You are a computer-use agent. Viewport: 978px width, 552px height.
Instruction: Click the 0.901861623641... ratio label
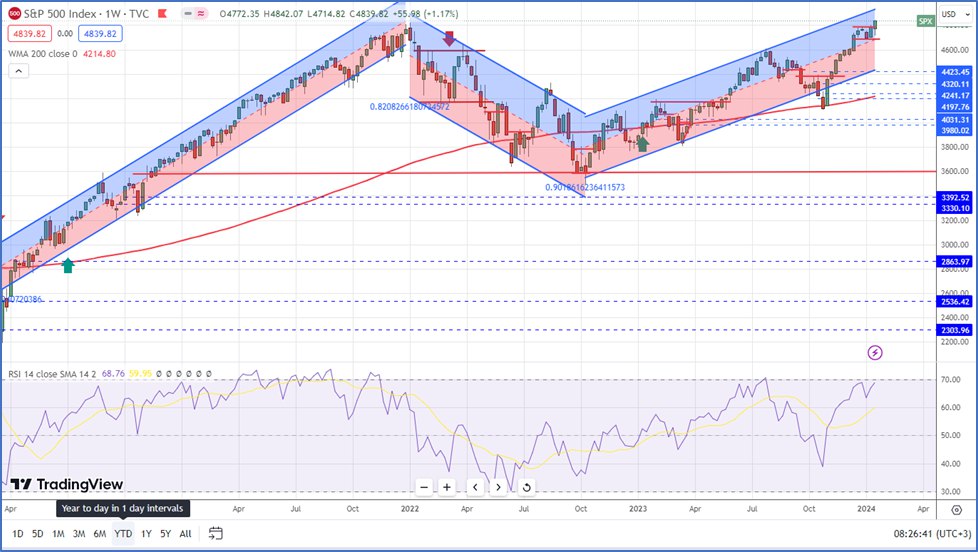click(585, 187)
